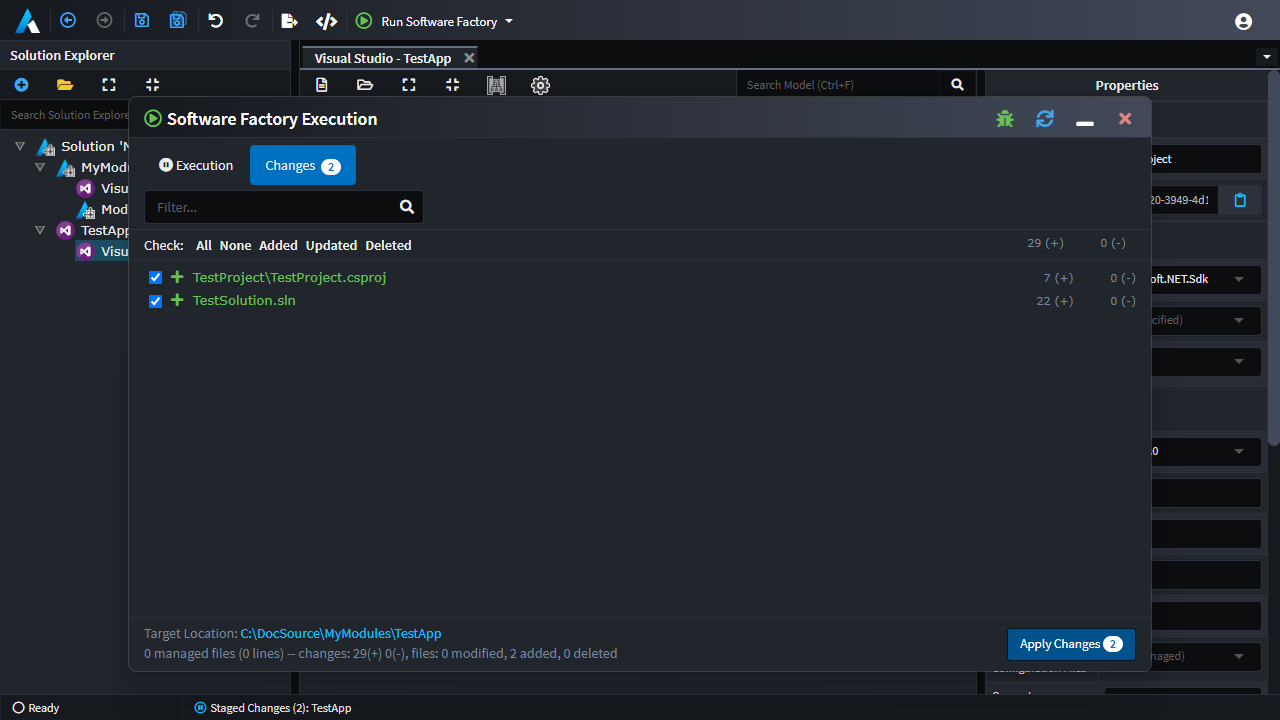Open the user account icon
This screenshot has height=720, width=1280.
point(1243,21)
